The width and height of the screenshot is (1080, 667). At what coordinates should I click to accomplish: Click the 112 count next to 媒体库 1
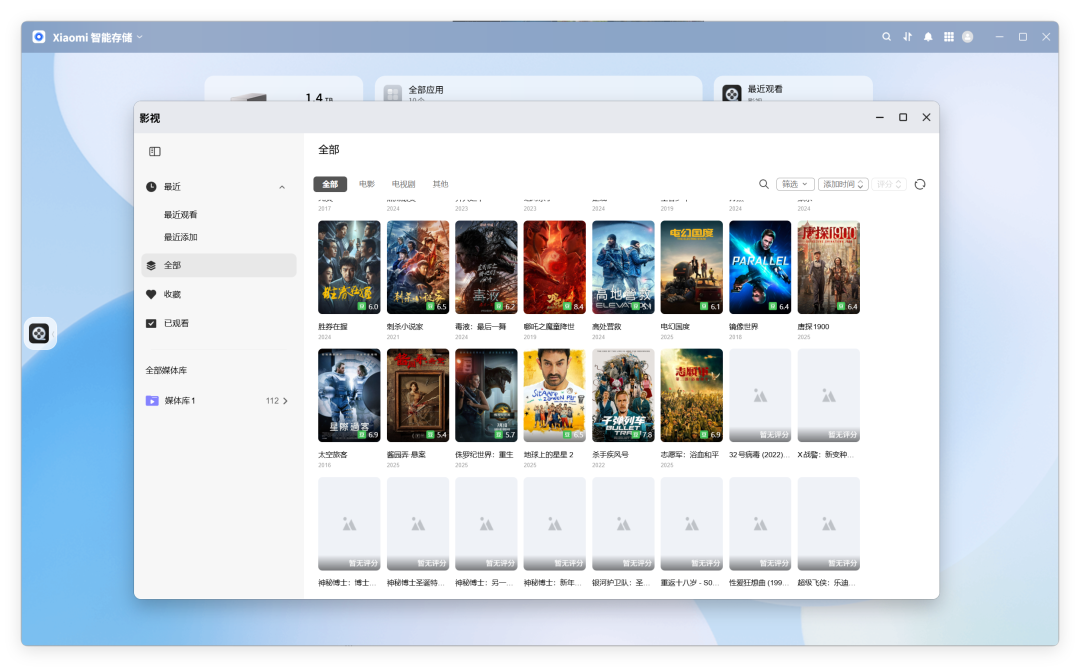point(272,400)
